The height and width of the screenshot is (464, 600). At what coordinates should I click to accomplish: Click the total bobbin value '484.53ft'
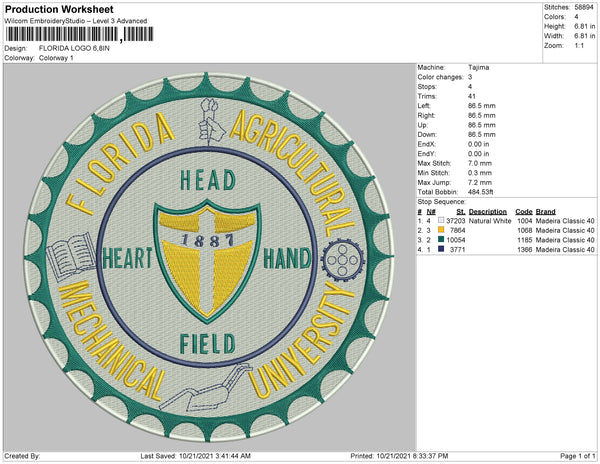481,192
